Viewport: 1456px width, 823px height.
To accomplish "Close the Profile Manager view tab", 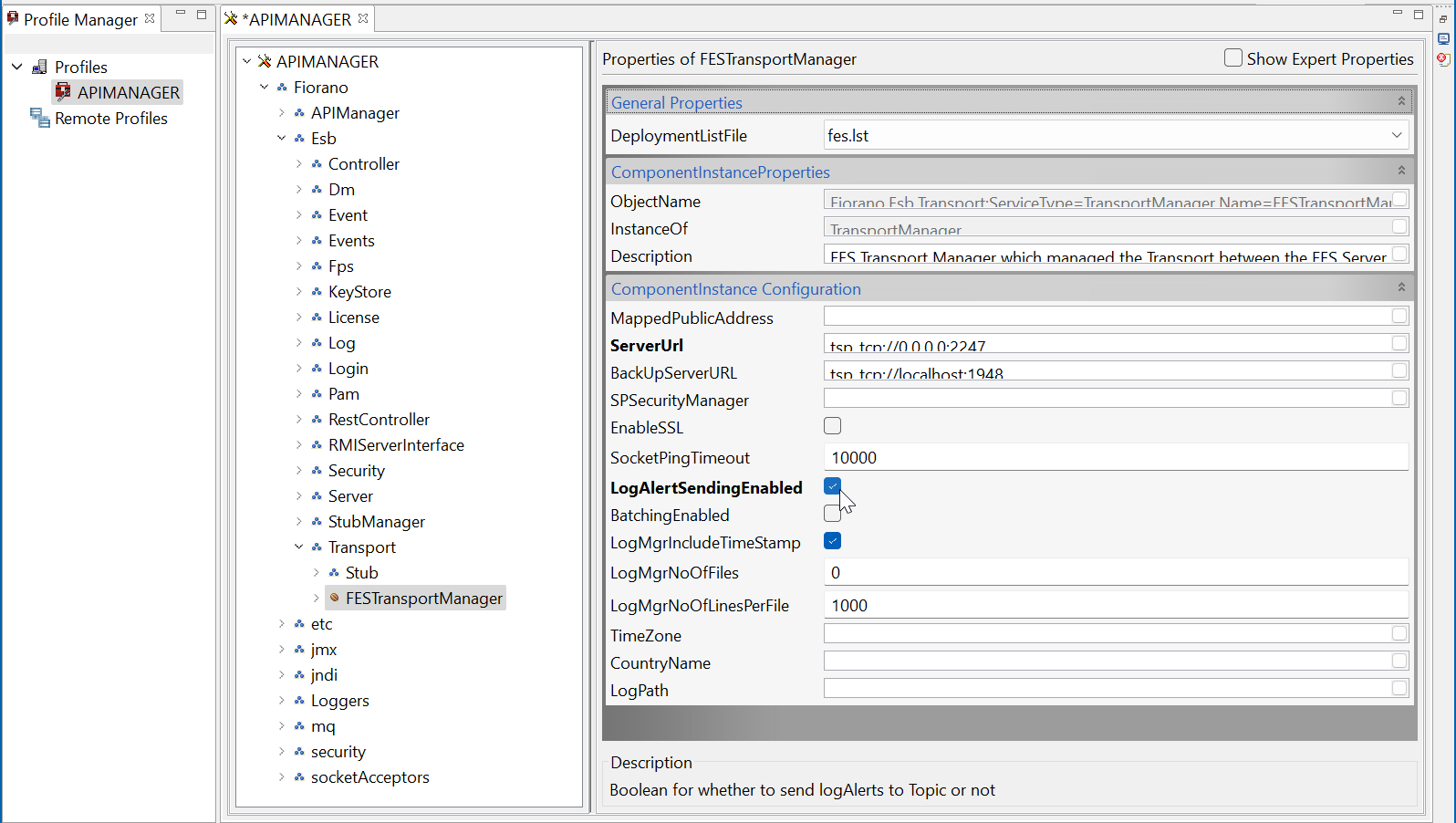I will (150, 18).
